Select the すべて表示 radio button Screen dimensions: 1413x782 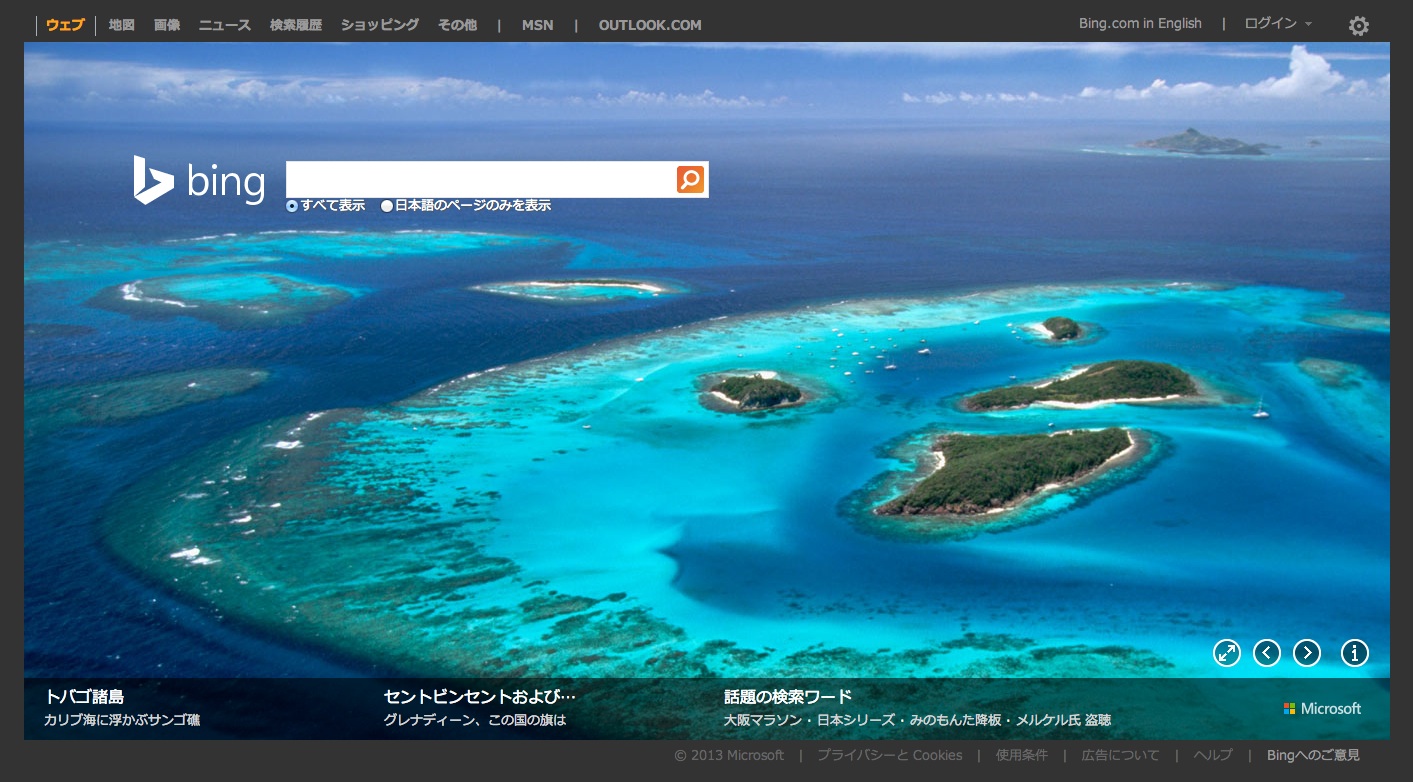coord(292,206)
